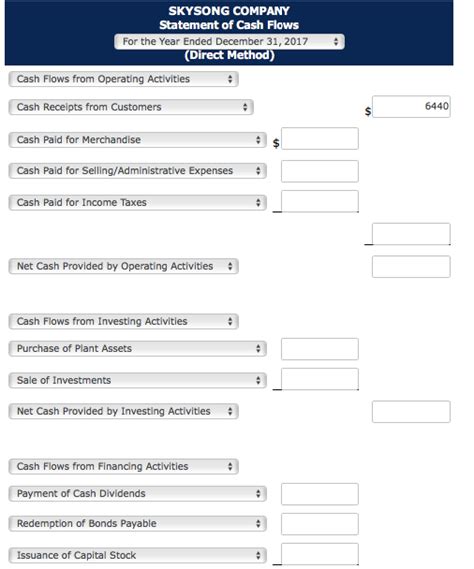Open the Redemption of Bonds Payable dropdown

(138, 524)
